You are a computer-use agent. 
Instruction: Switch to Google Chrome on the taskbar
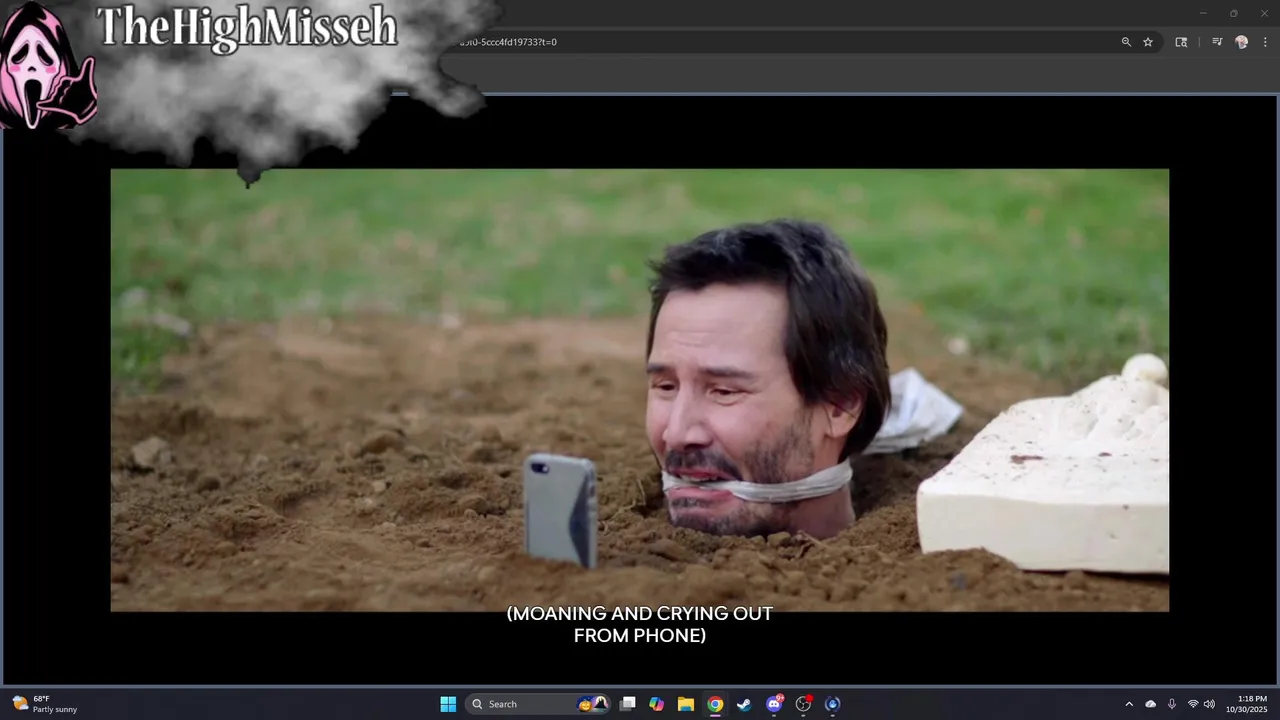tap(715, 704)
